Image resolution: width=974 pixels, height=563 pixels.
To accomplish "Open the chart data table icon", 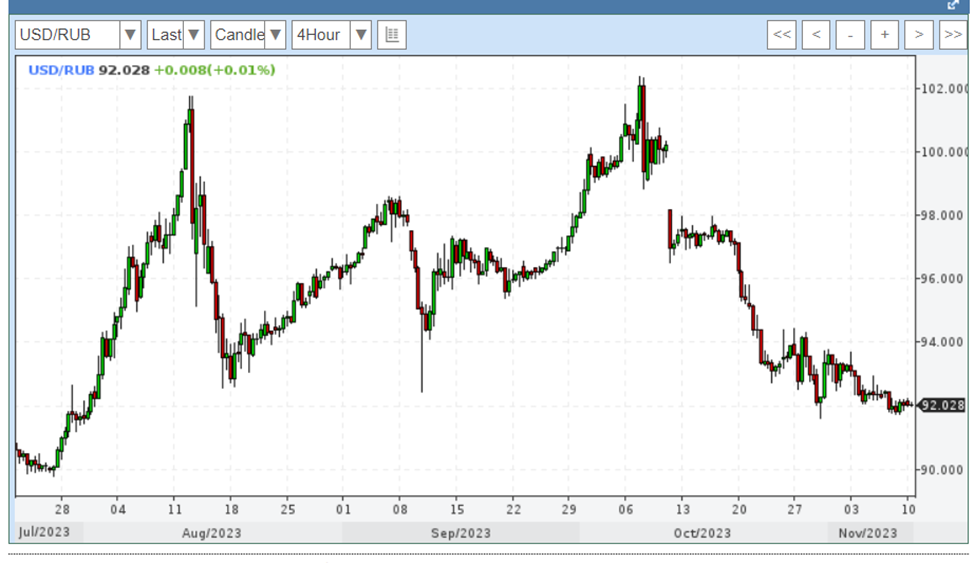I will pos(392,35).
